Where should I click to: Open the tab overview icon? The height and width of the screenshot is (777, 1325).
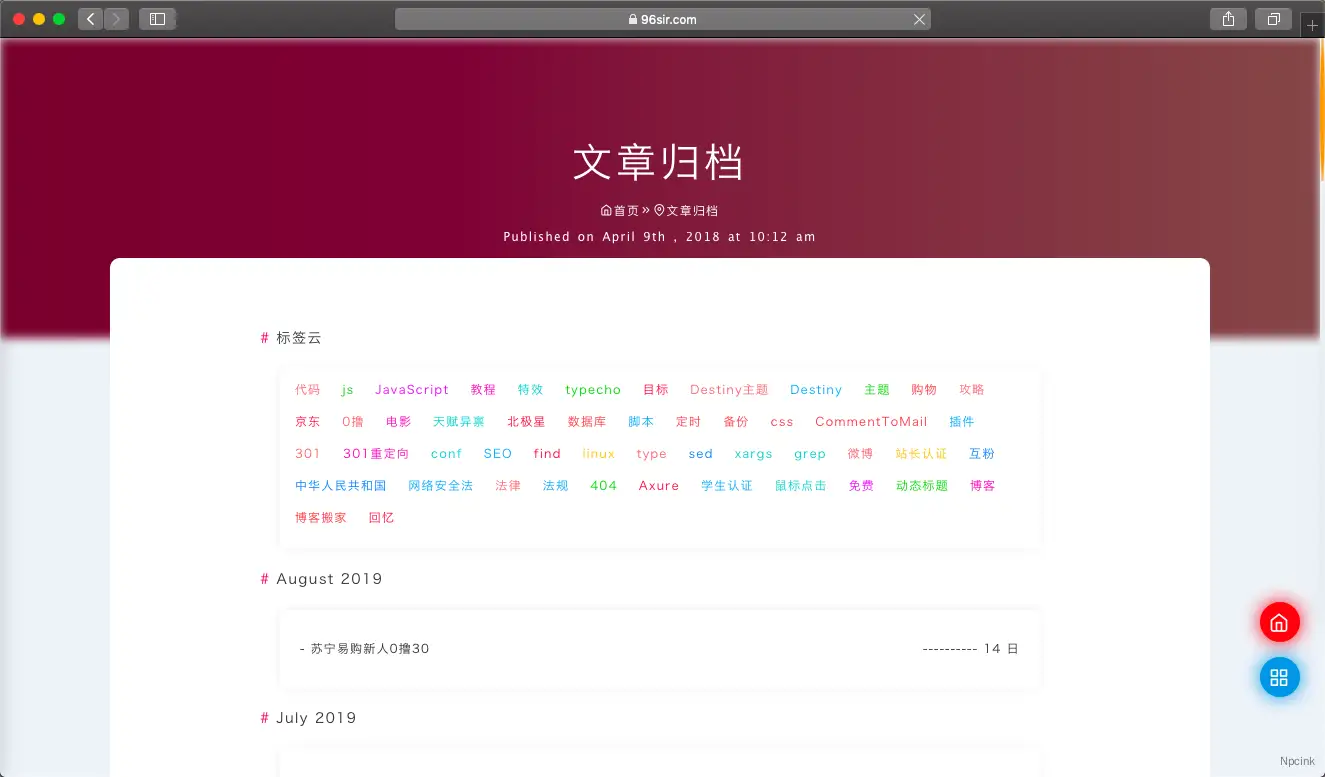tap(1272, 18)
